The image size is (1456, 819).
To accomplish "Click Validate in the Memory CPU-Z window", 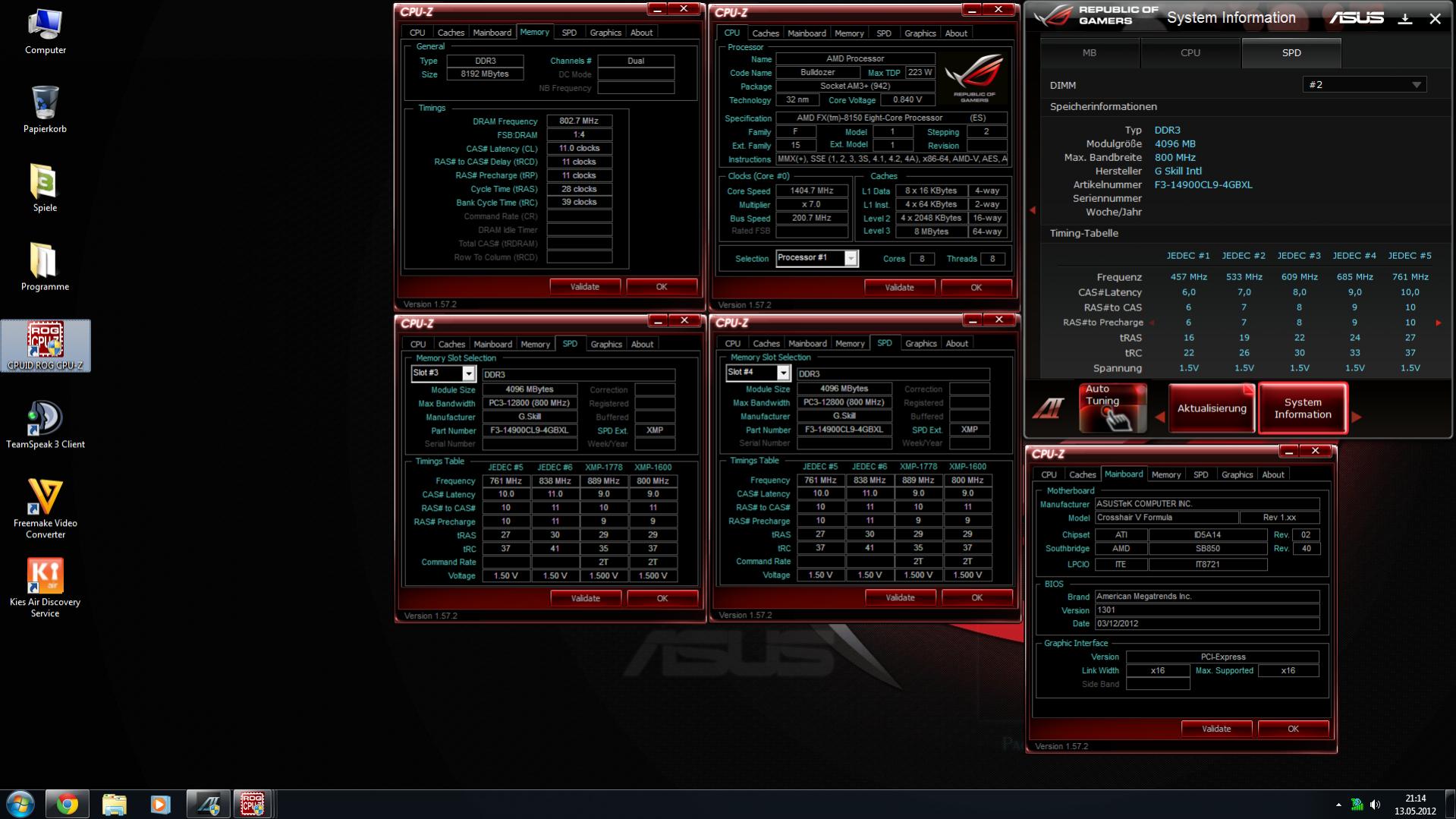I will (585, 287).
